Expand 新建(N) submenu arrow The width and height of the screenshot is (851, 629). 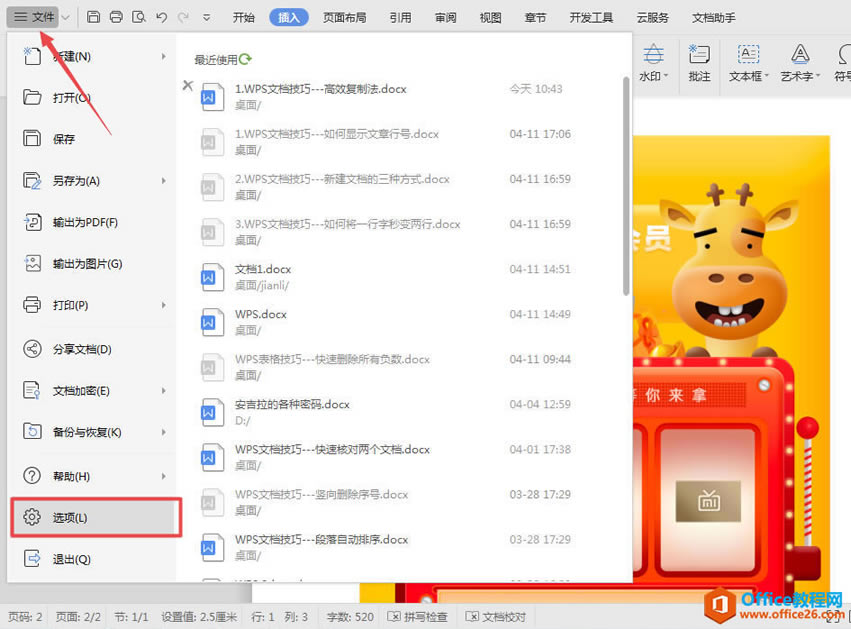(163, 56)
